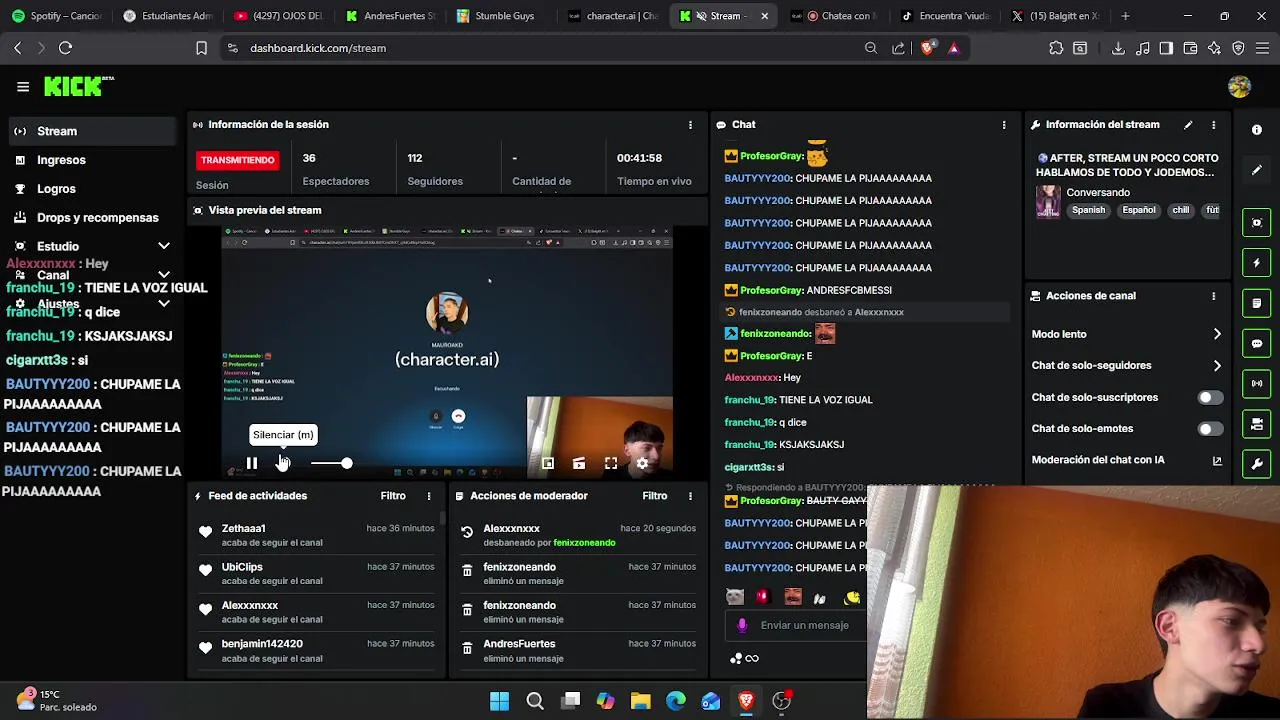Reload the dashboard page
Screen dimensions: 1280x720
pos(65,48)
